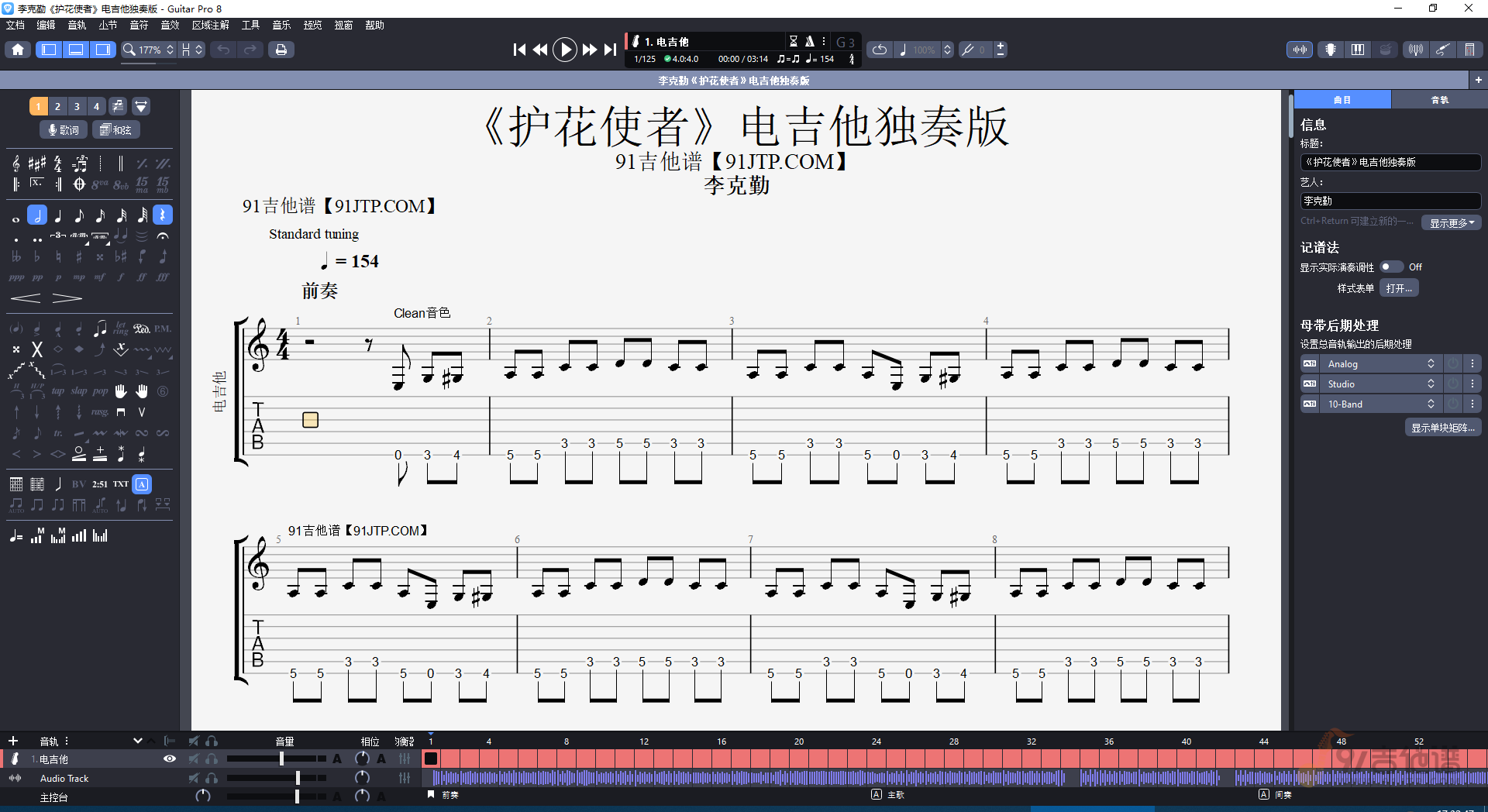Screen dimensions: 1488x812
Task: Adjust the Audio Track volume slider
Action: tap(277, 778)
